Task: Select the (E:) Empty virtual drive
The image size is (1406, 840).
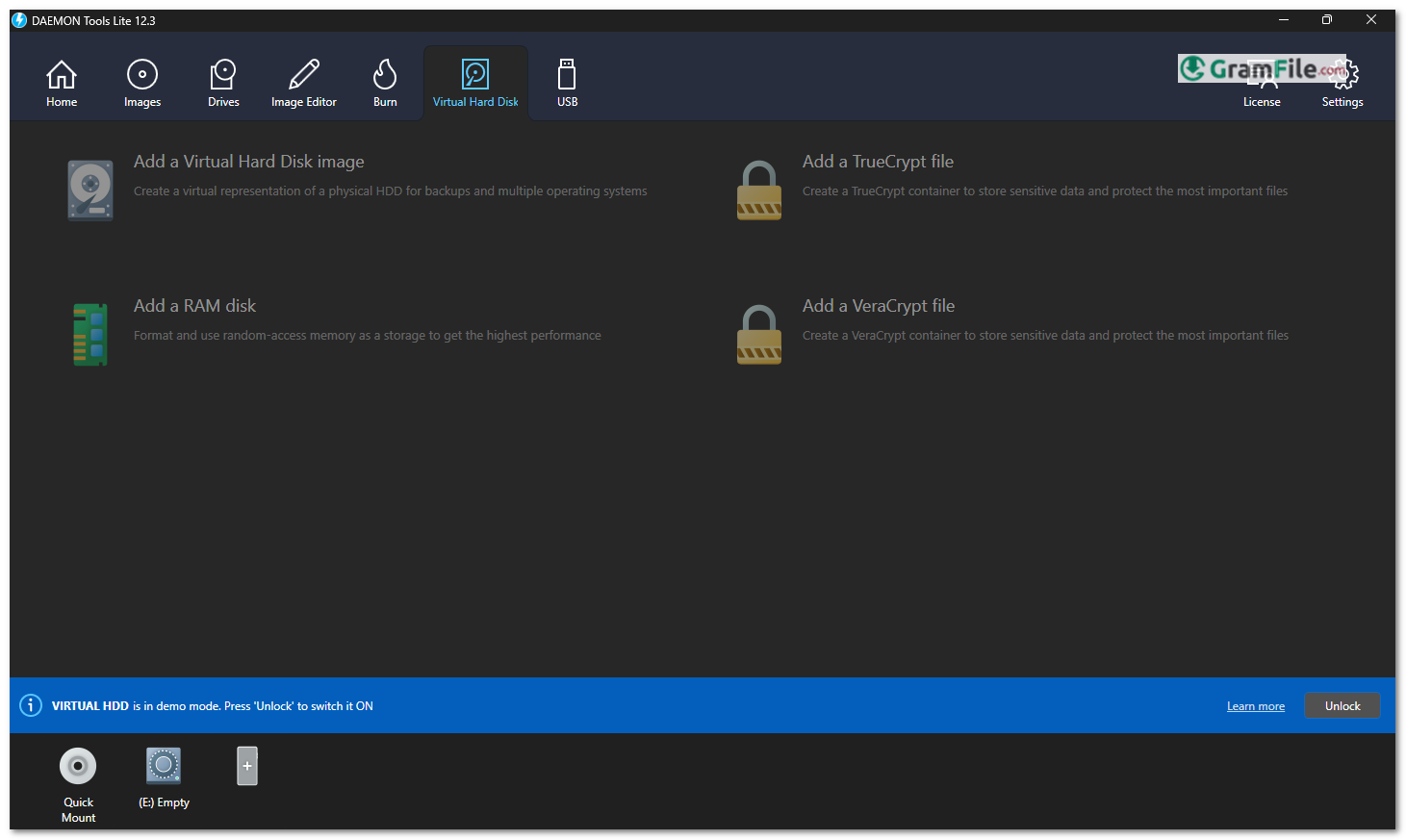Action: (x=164, y=766)
